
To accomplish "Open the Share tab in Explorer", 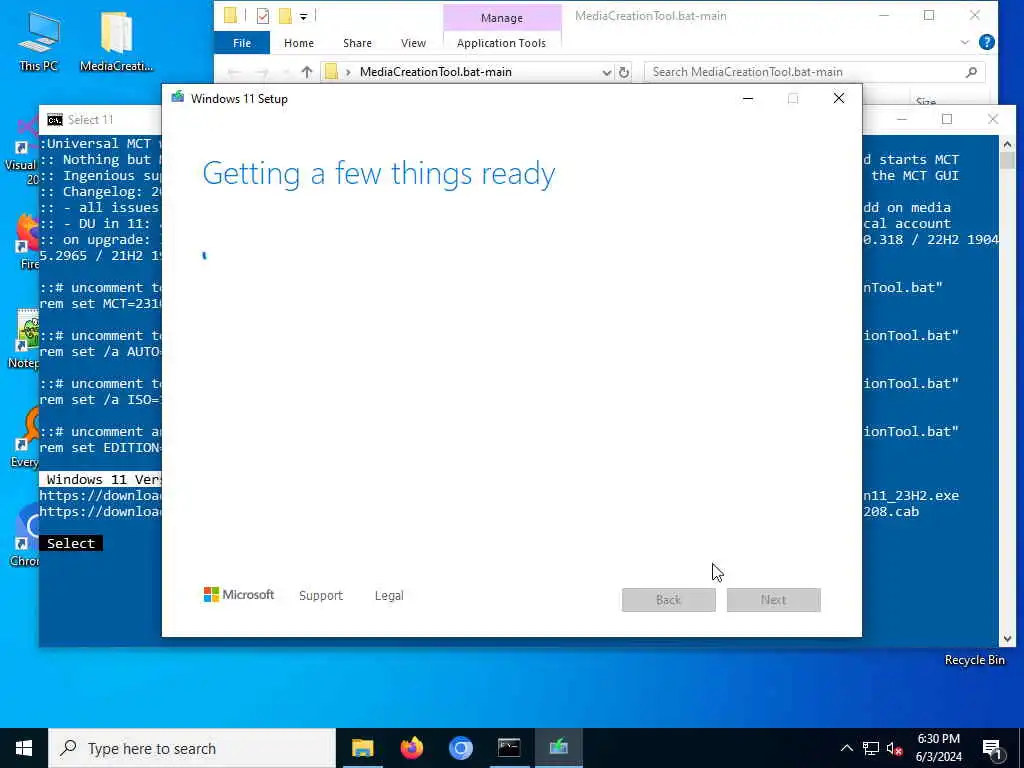I will coord(357,43).
